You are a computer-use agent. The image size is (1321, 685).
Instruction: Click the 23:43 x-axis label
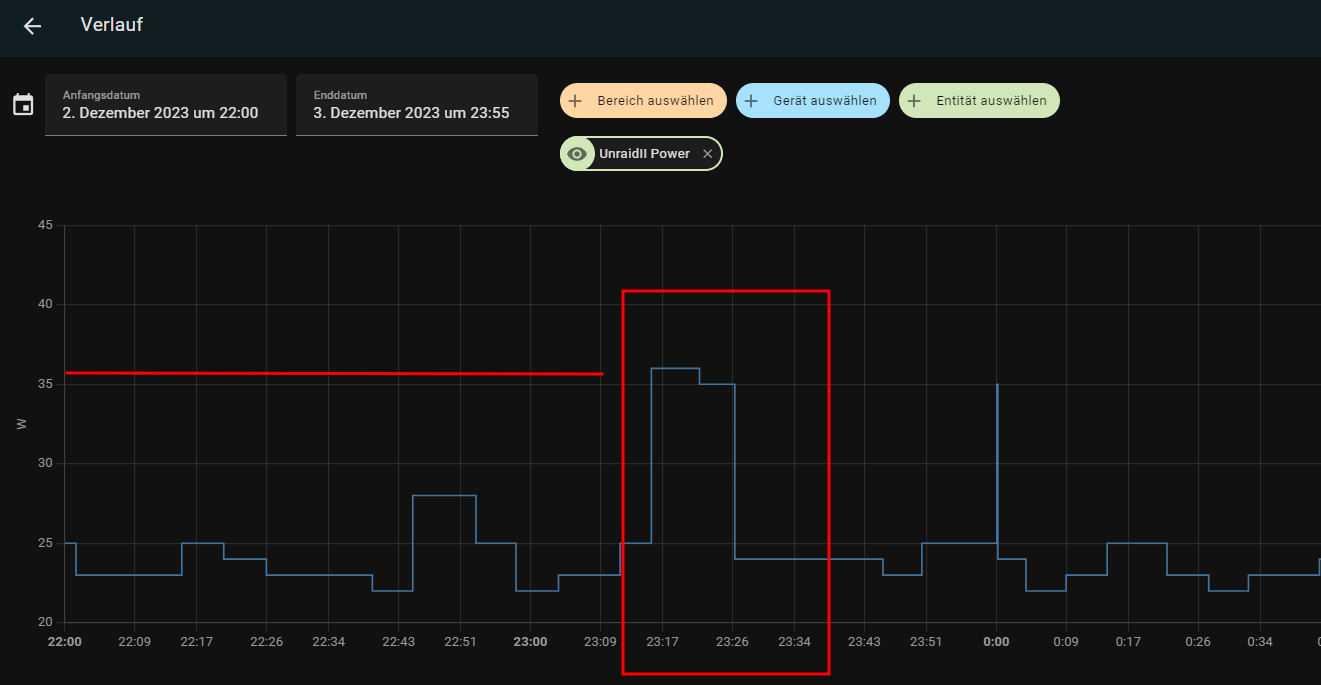point(864,641)
